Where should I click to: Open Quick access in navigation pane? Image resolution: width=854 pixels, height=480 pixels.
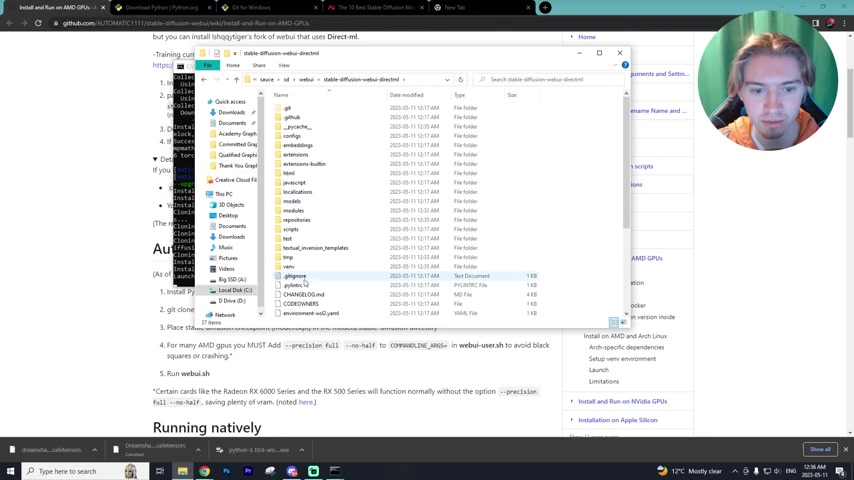point(230,102)
